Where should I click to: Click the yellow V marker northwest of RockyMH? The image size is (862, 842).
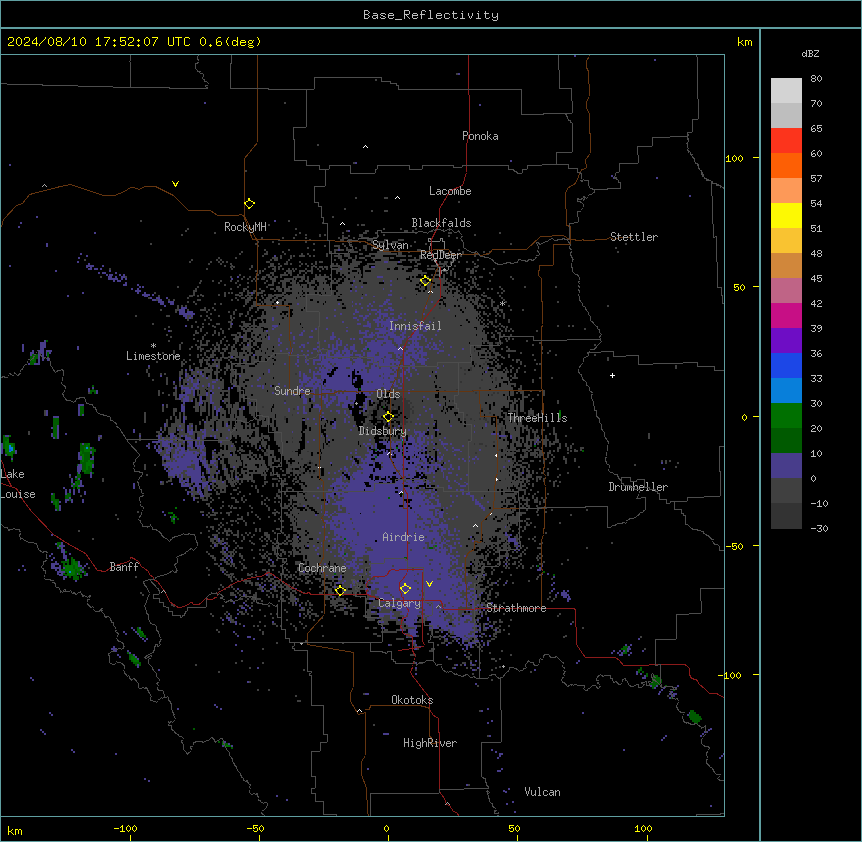(175, 184)
